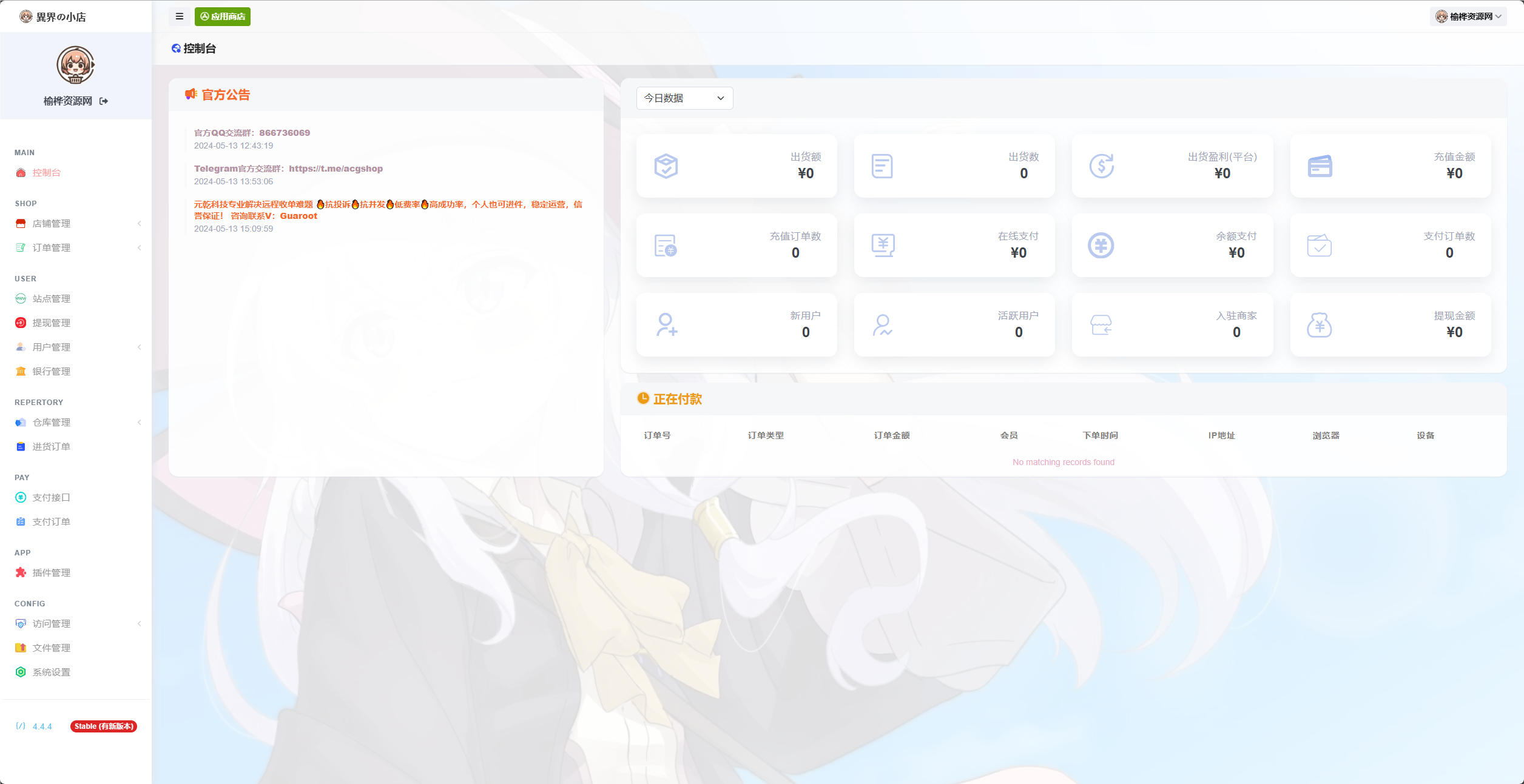Open 支付接口 in the sidebar
Viewport: 1524px width, 784px height.
click(x=76, y=498)
